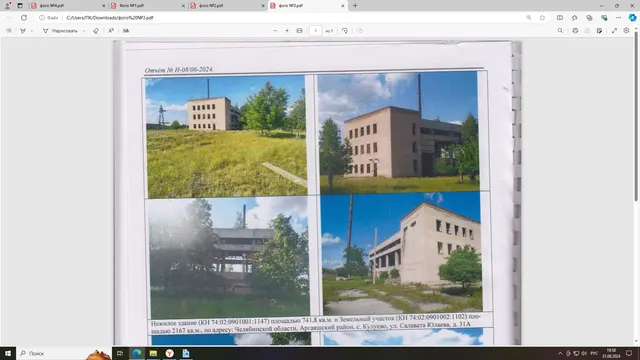Image resolution: width=640 pixels, height=360 pixels.
Task: Select the Нарисовать draw tool
Action: [60, 31]
